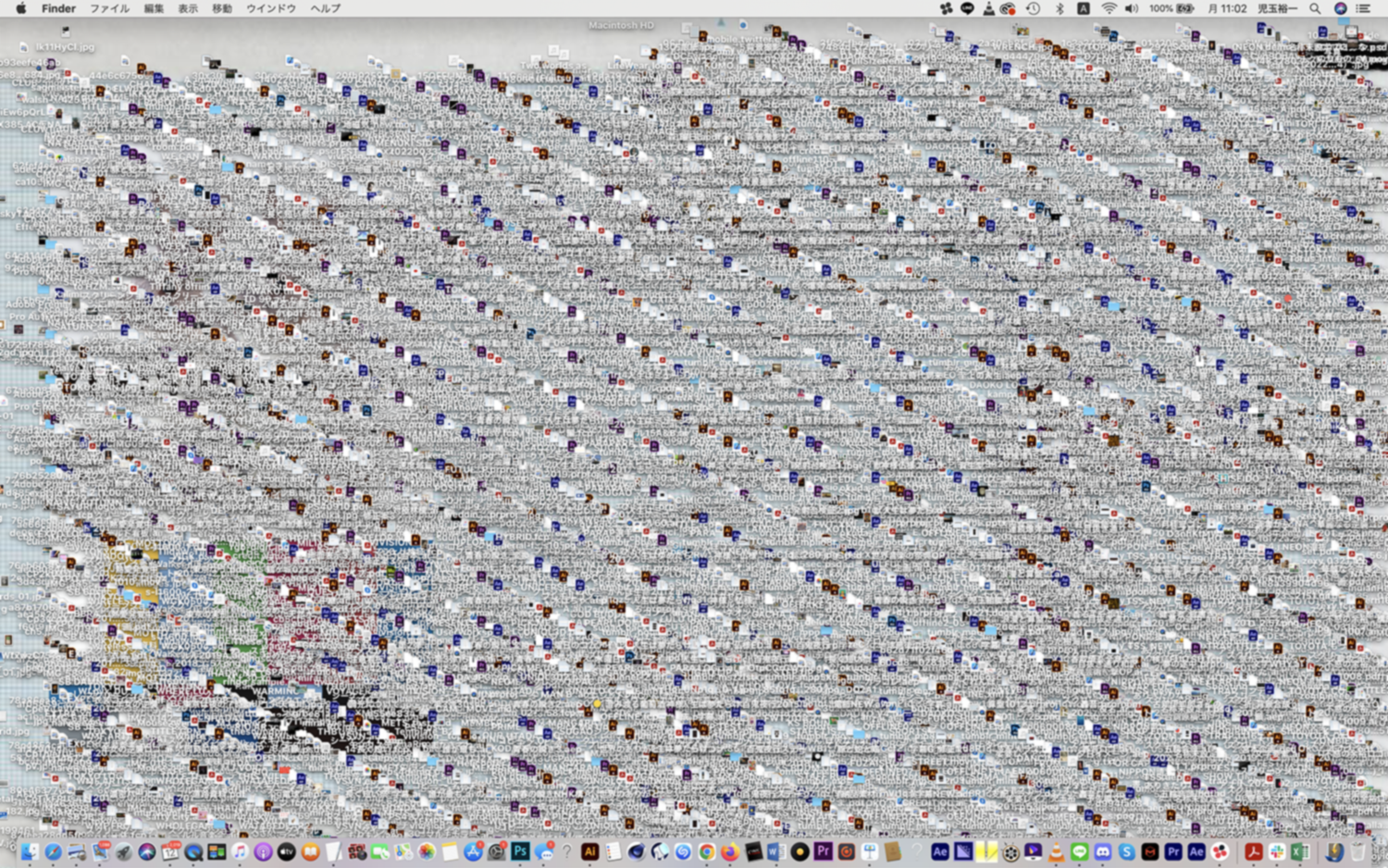
Task: Open Mail icon with unread badge
Action: [x=100, y=851]
